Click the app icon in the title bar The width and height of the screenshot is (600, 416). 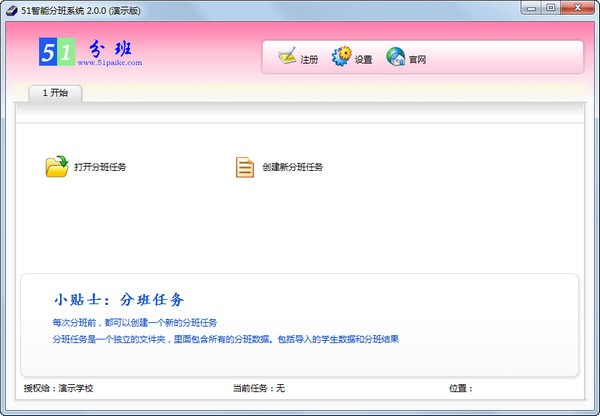(x=11, y=10)
